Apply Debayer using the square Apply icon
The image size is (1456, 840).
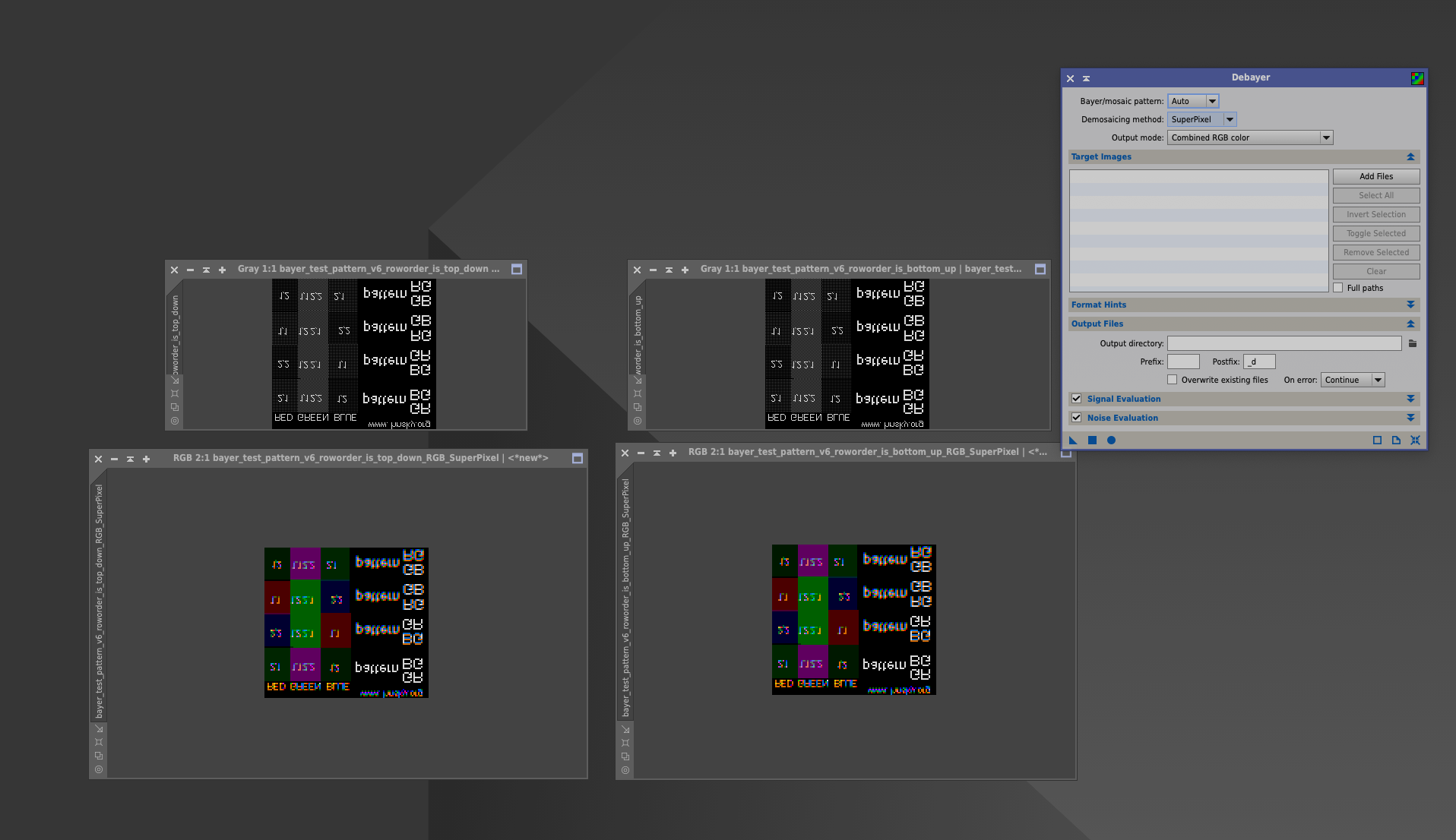point(1092,440)
